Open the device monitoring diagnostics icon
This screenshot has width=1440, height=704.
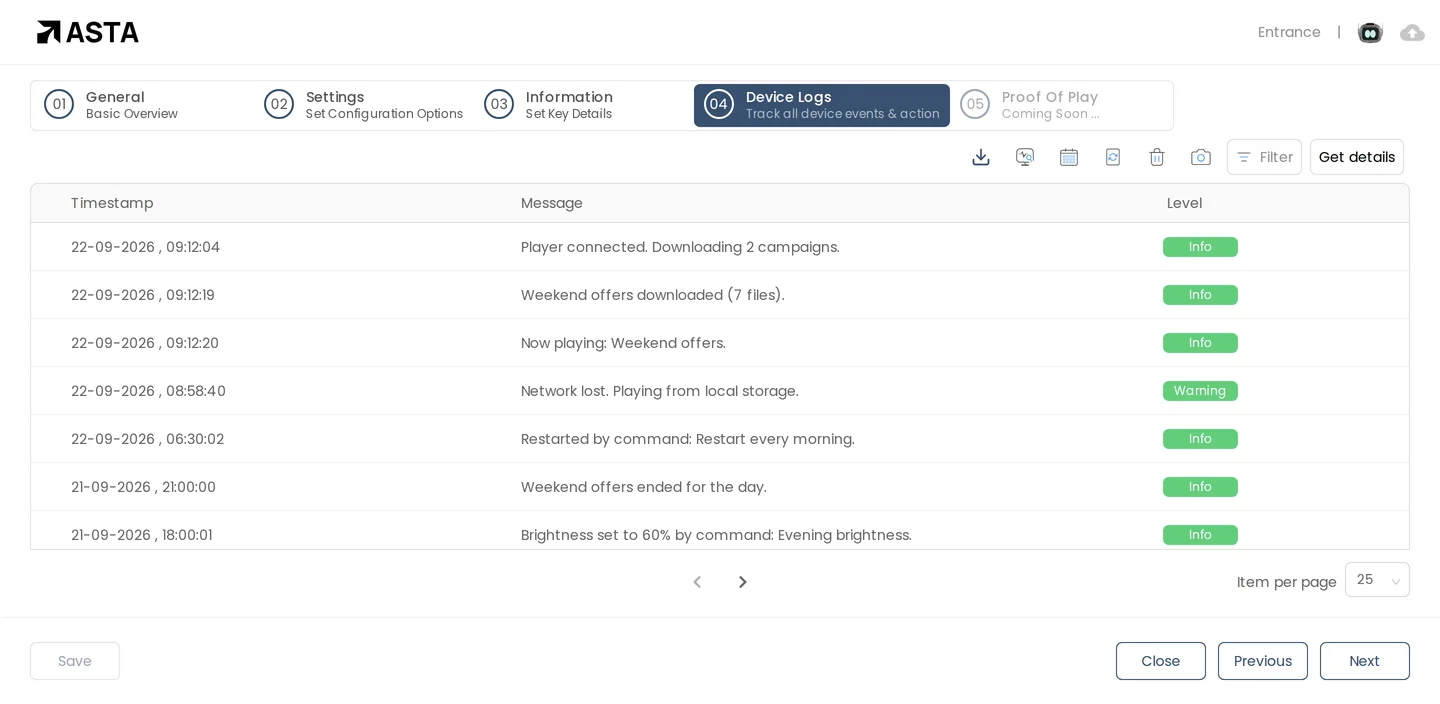click(1025, 157)
